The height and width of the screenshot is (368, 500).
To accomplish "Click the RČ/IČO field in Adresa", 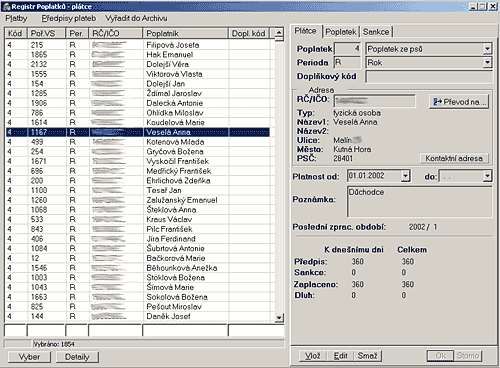I will click(375, 101).
